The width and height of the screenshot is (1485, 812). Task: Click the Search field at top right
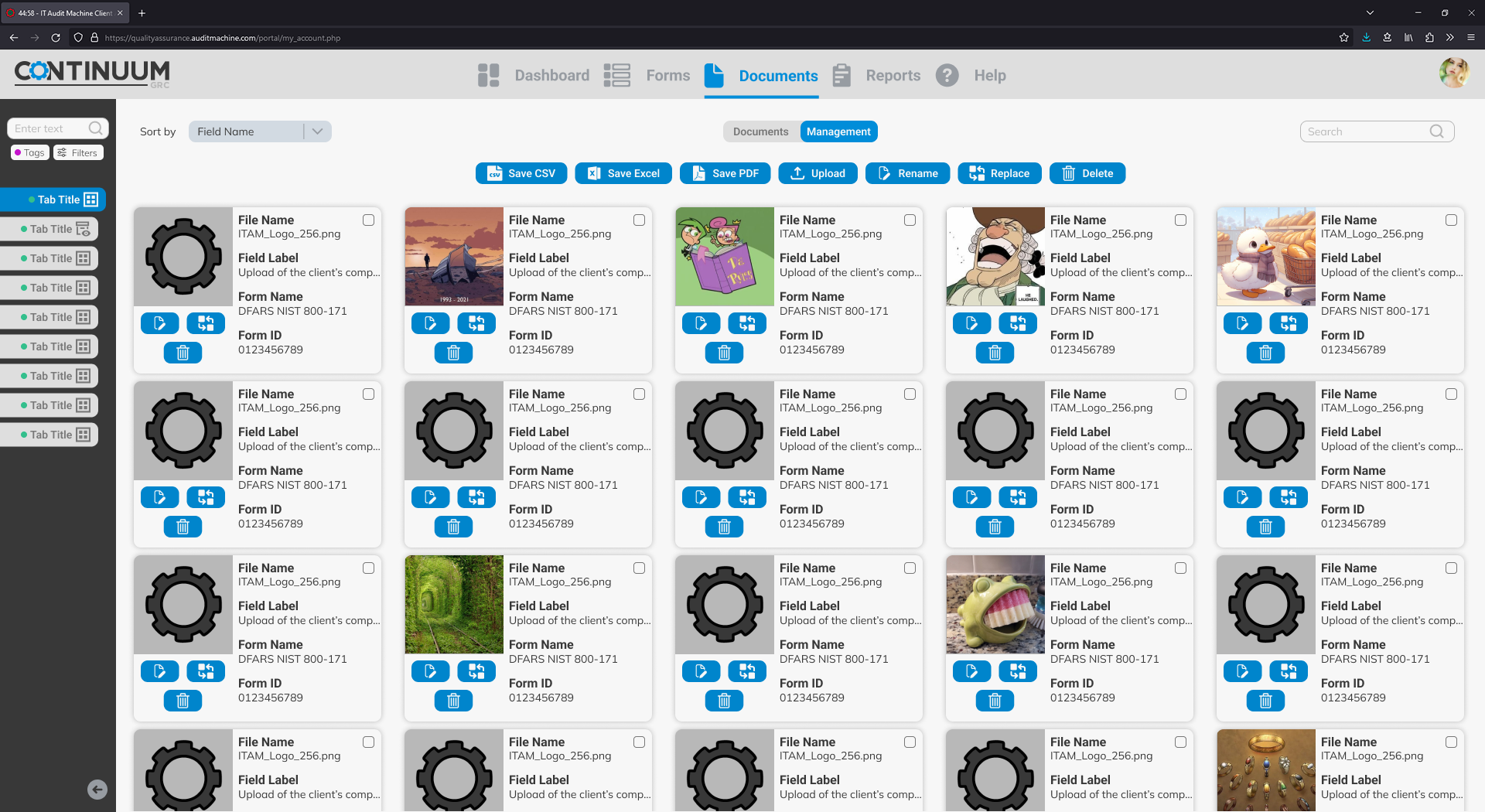1367,131
